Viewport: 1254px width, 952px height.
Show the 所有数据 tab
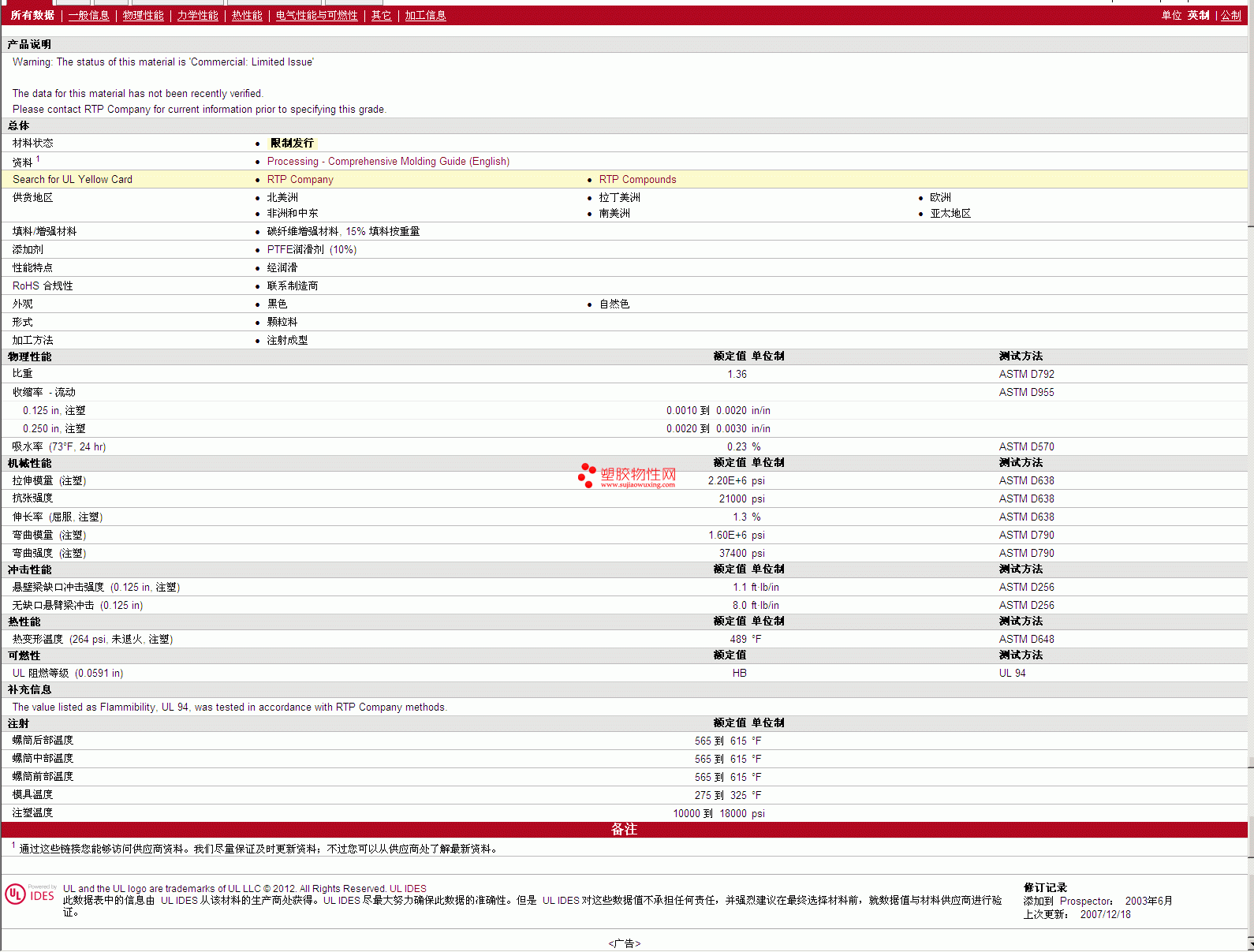(x=32, y=16)
